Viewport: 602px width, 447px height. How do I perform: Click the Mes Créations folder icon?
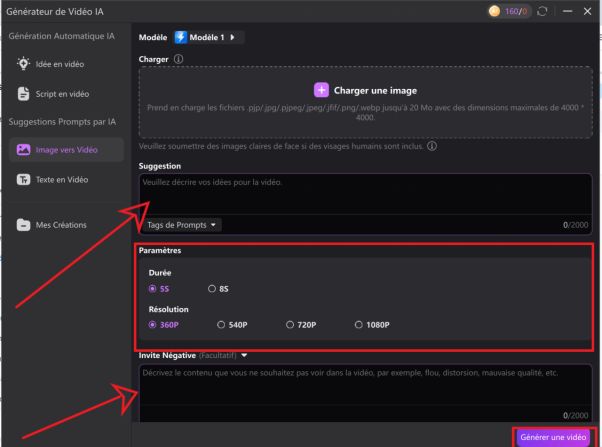pyautogui.click(x=23, y=225)
